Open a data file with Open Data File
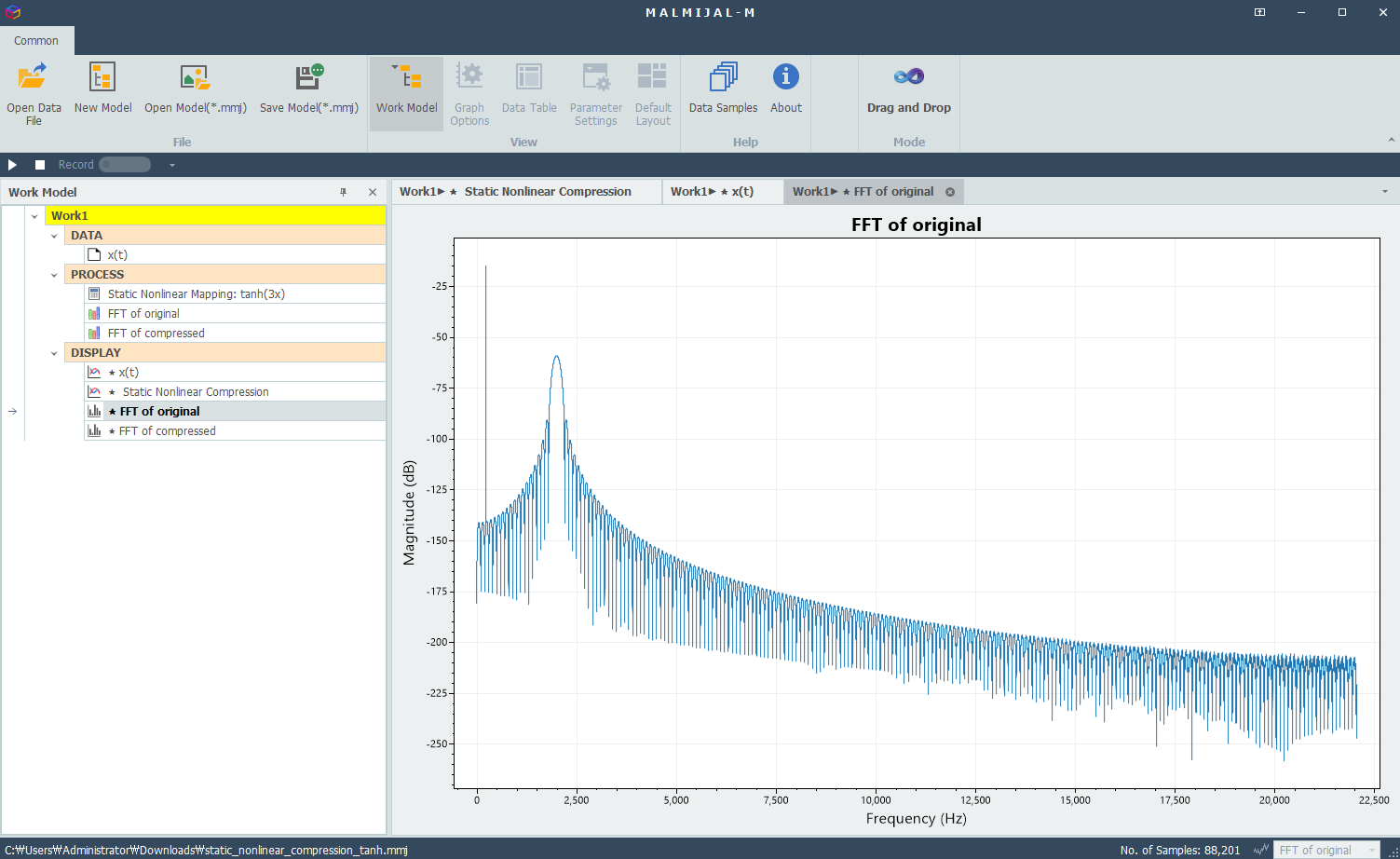Image resolution: width=1400 pixels, height=859 pixels. point(34,94)
